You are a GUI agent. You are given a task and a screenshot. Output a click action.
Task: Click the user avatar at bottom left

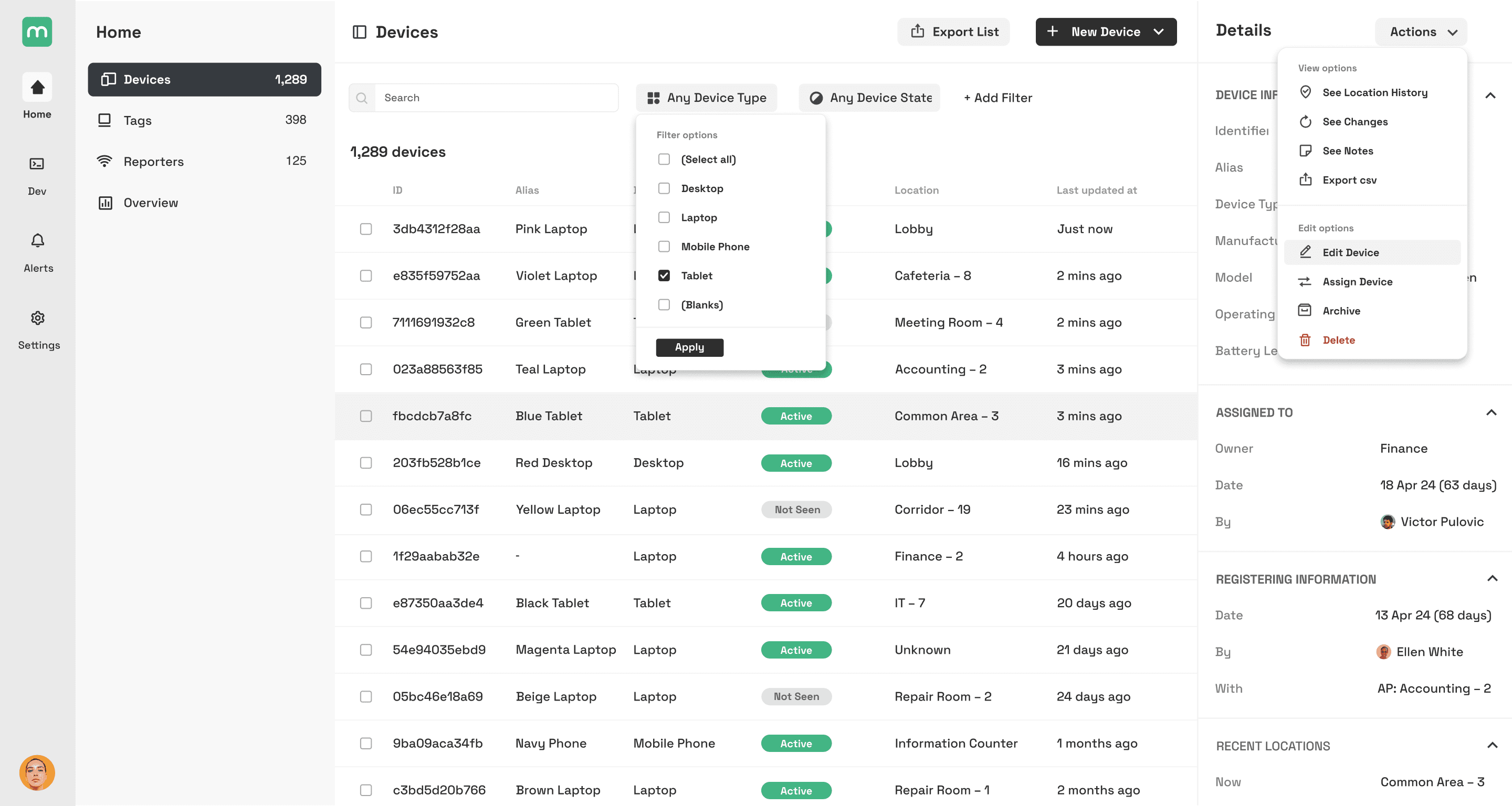[x=37, y=772]
